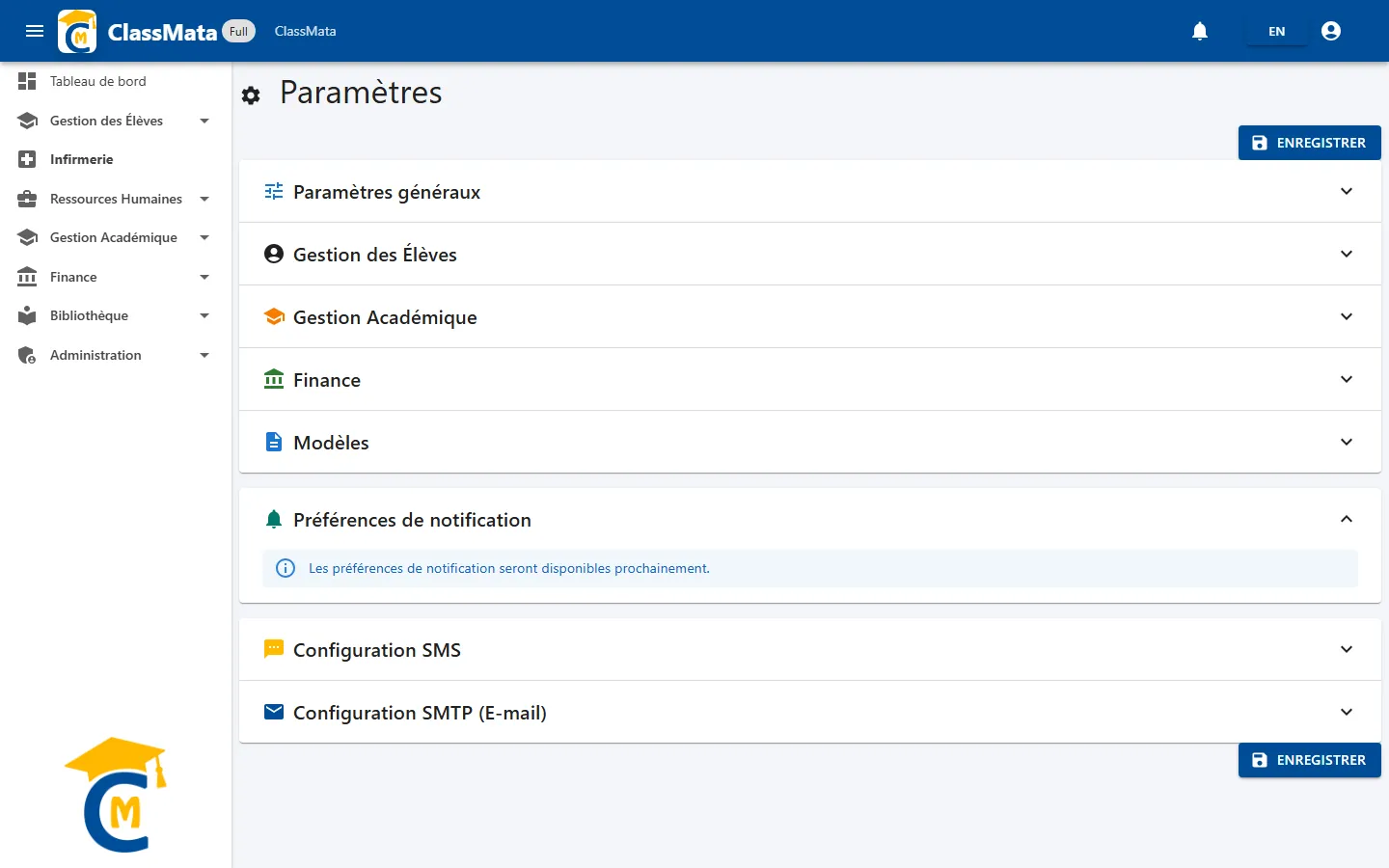Click the sliders icon of Paramètres généraux

pos(274,191)
